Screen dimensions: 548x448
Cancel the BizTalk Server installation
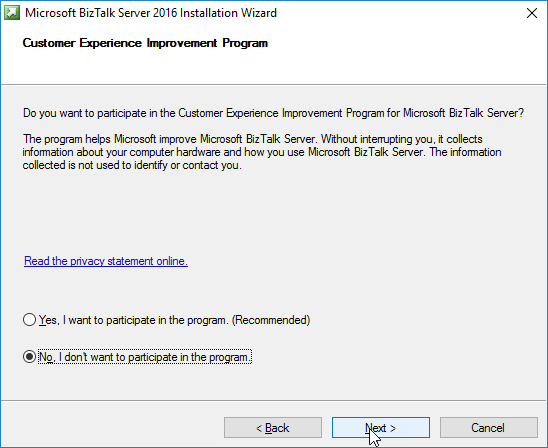click(489, 427)
